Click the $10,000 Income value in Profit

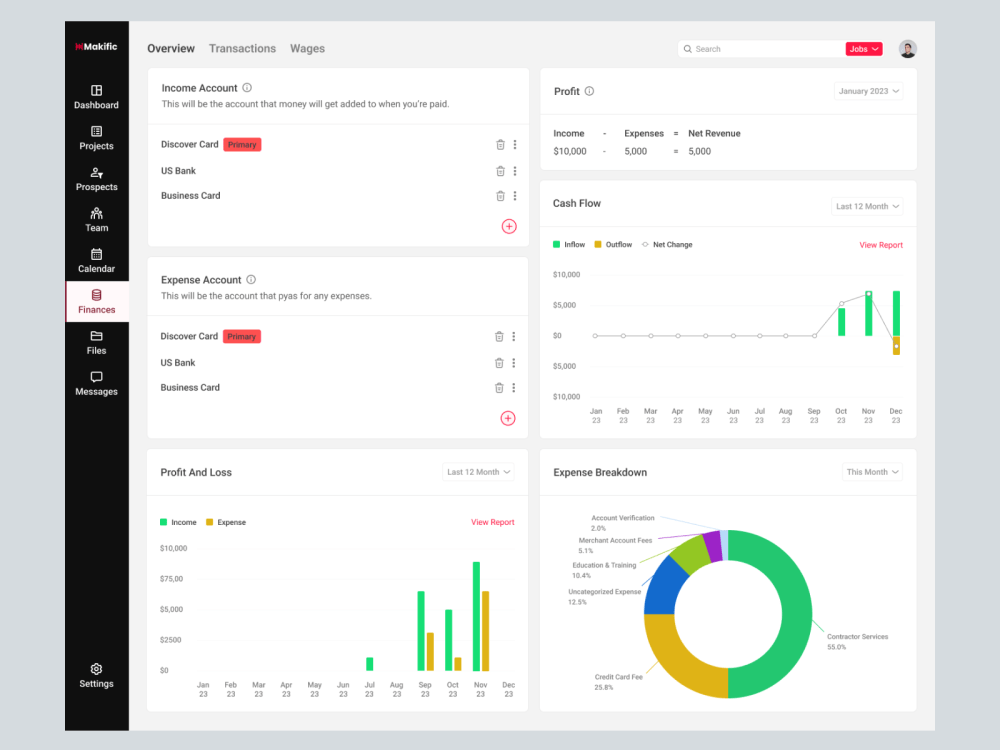[570, 152]
